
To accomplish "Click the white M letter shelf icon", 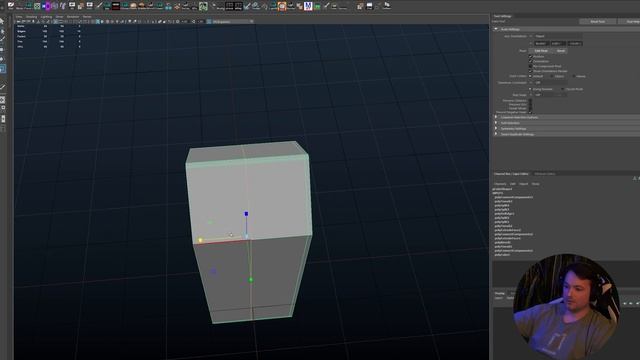I will tap(308, 6).
